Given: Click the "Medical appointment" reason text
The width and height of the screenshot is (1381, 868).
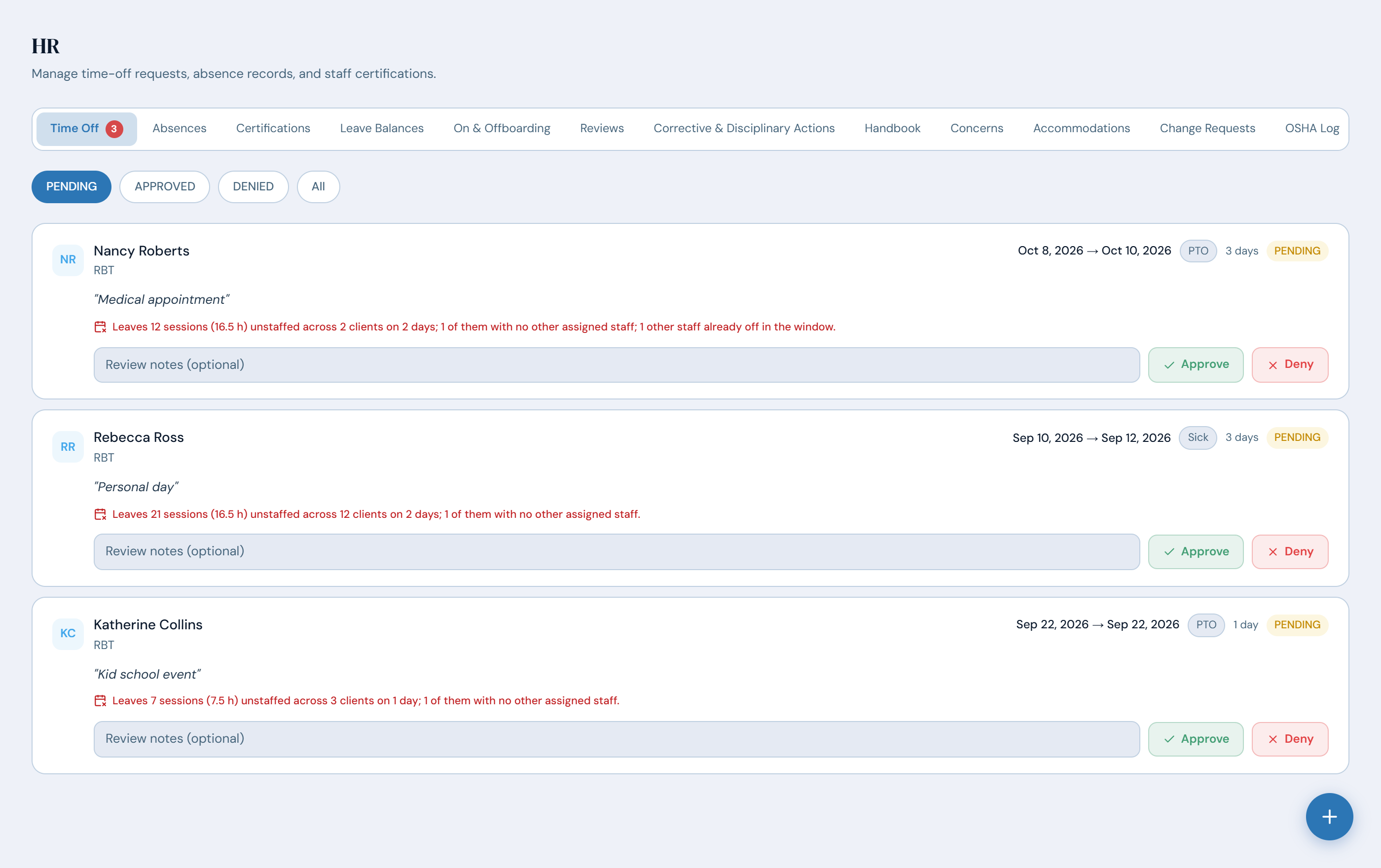Looking at the screenshot, I should coord(162,299).
